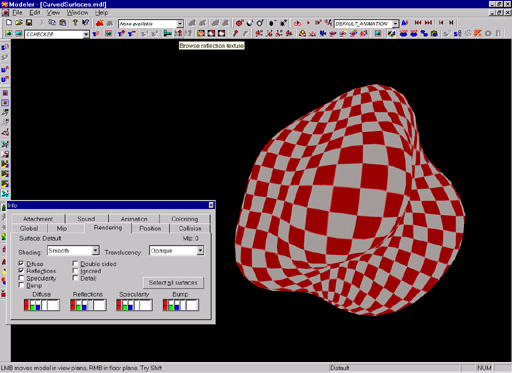Switch to the Colorizing tab

pyautogui.click(x=185, y=219)
